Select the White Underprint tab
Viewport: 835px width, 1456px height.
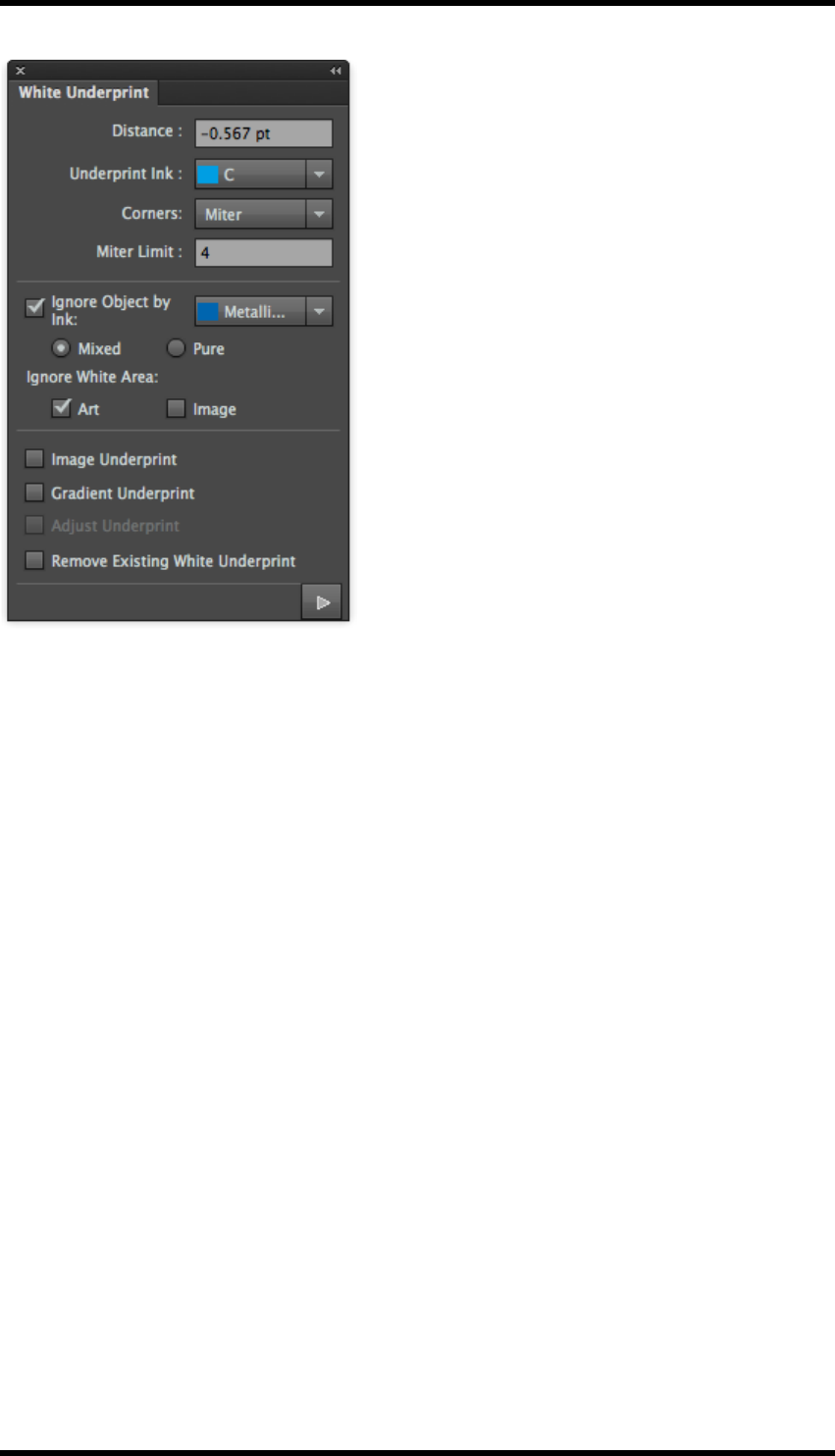(x=84, y=93)
